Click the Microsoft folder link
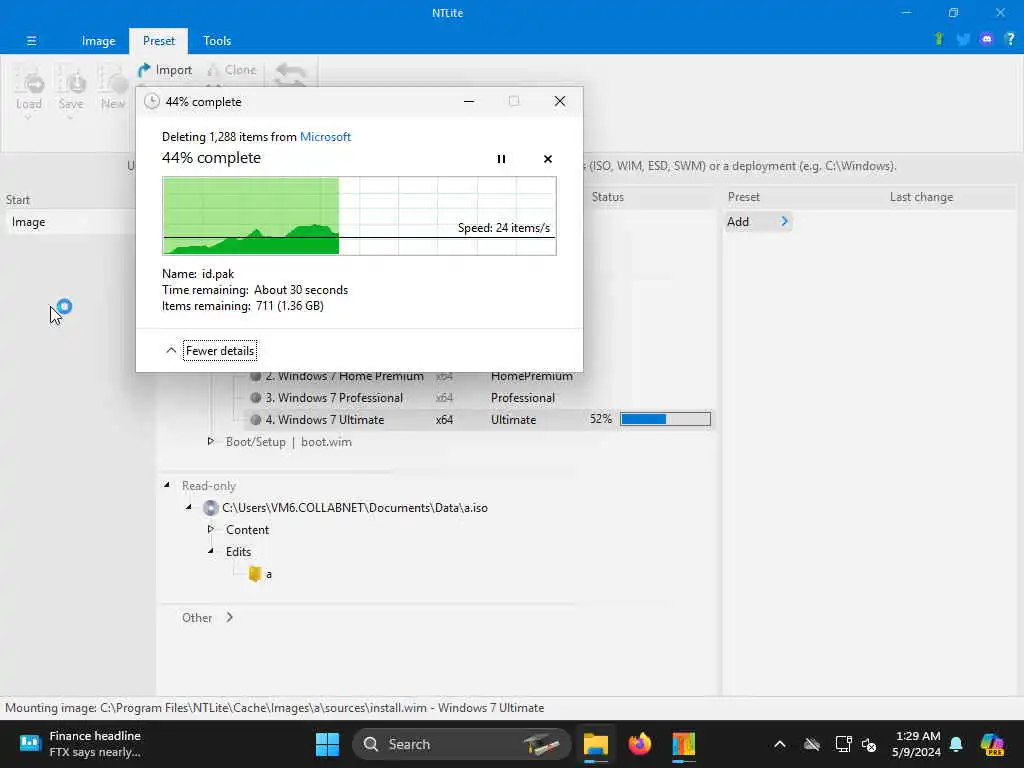 point(325,136)
